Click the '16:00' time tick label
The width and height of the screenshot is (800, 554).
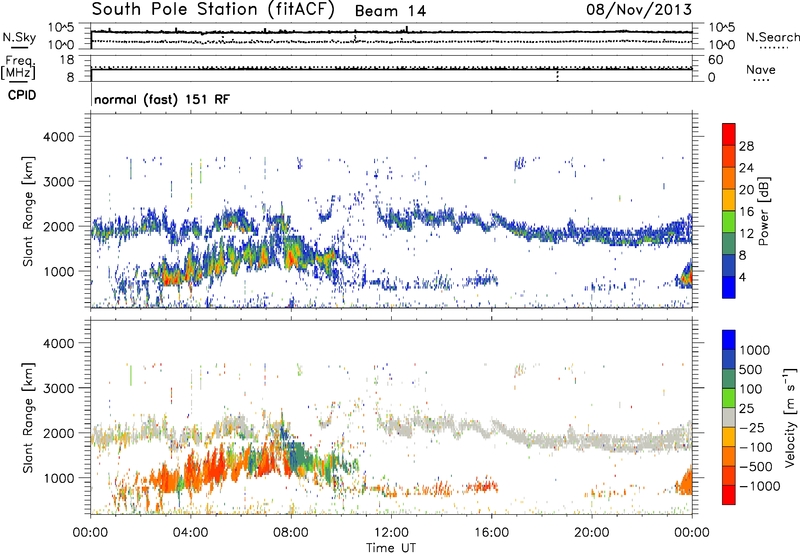(491, 533)
